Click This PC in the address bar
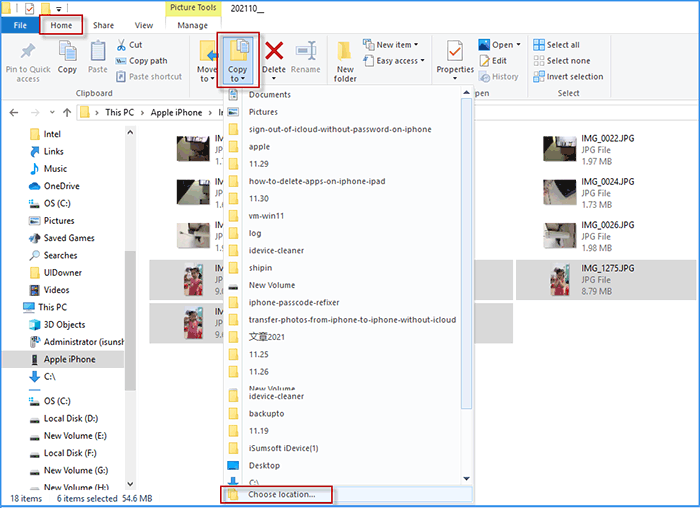Screen dimensions: 700x508 click(x=119, y=112)
